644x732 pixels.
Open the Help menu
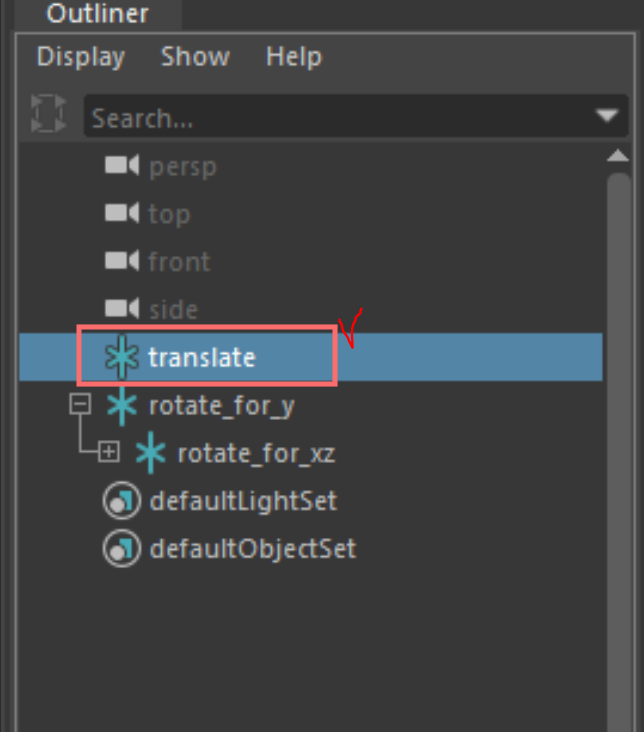pyautogui.click(x=294, y=57)
